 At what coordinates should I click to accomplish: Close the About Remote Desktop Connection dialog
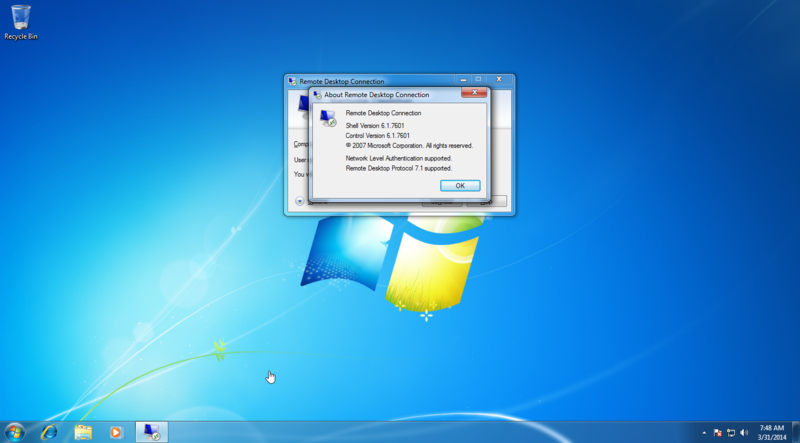click(474, 92)
